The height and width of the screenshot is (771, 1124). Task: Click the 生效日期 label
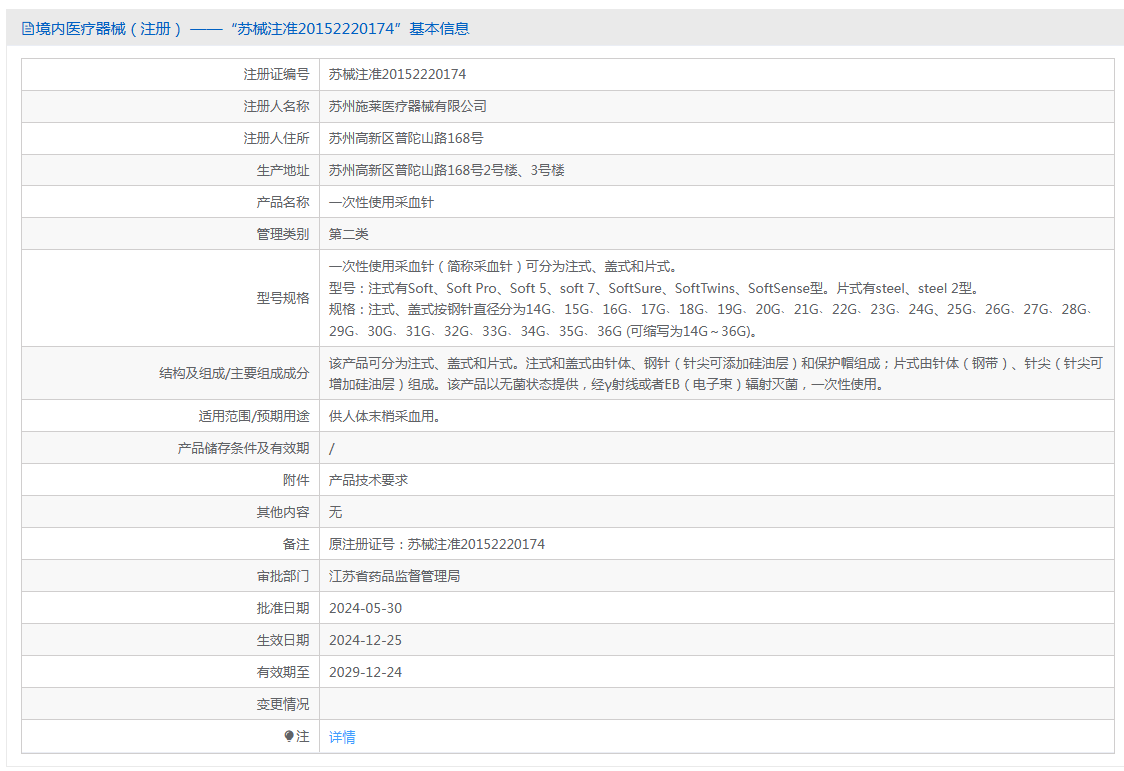tap(282, 641)
